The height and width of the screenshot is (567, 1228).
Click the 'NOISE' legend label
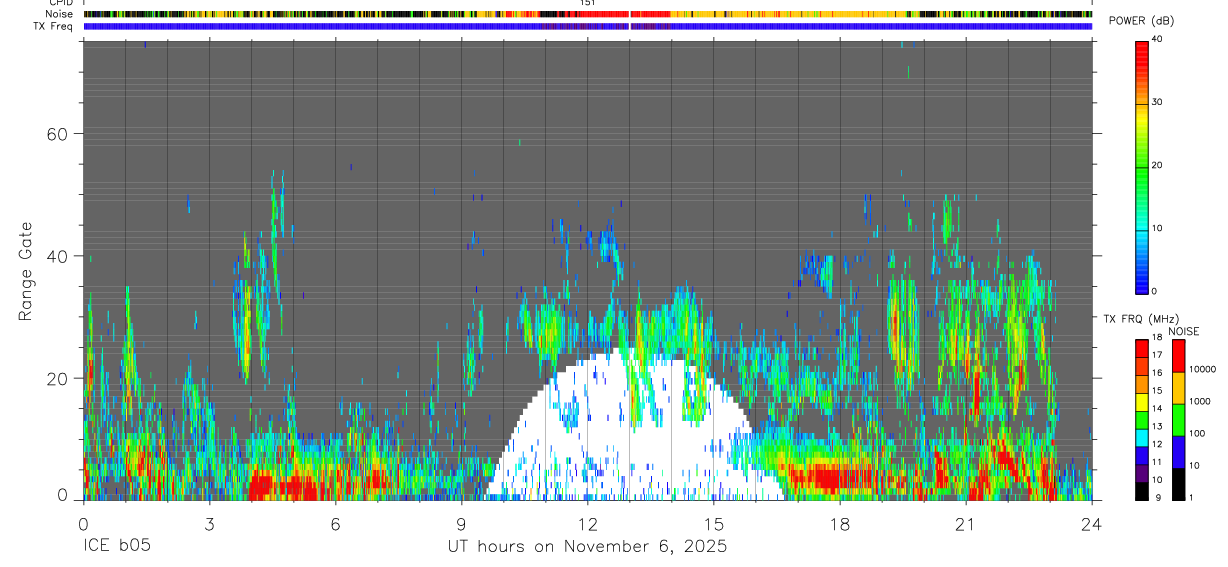[x=1183, y=331]
